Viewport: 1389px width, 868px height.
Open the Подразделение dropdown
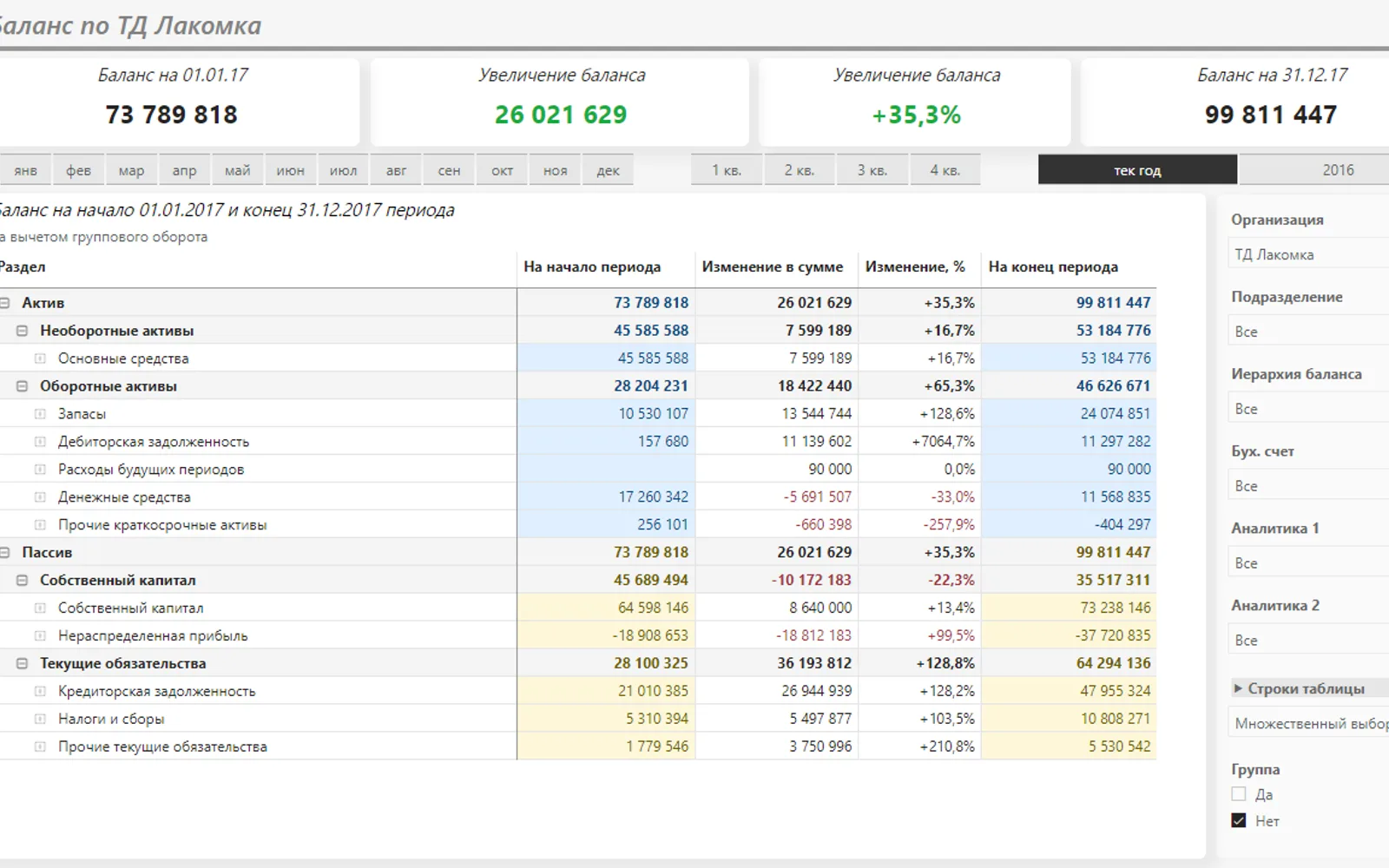click(x=1308, y=332)
